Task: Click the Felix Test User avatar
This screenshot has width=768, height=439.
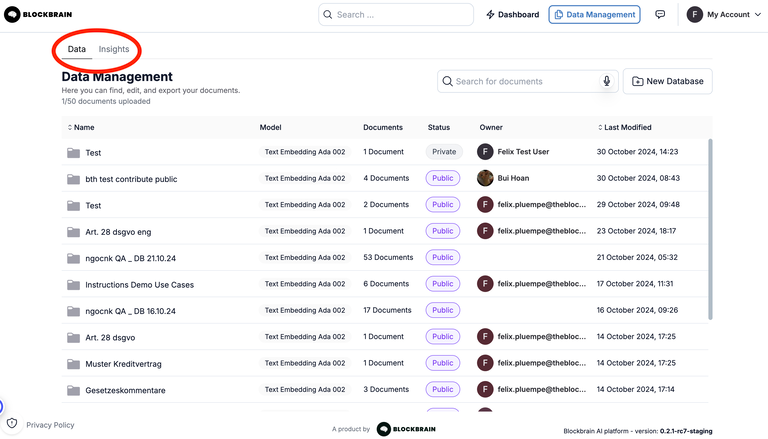Action: click(x=485, y=152)
